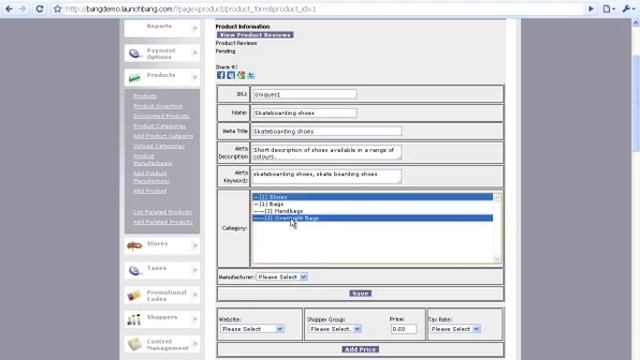This screenshot has height=360, width=640.
Task: Open the browser page menu icon
Action: (609, 9)
